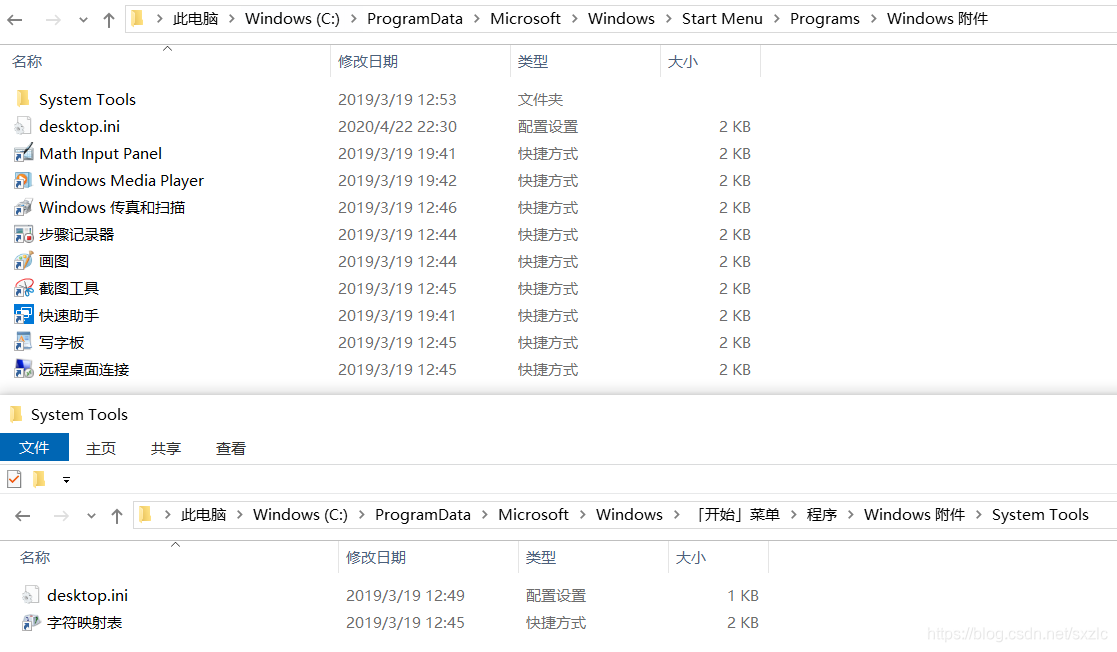
Task: Select the 写字板 shortcut icon
Action: click(x=23, y=342)
